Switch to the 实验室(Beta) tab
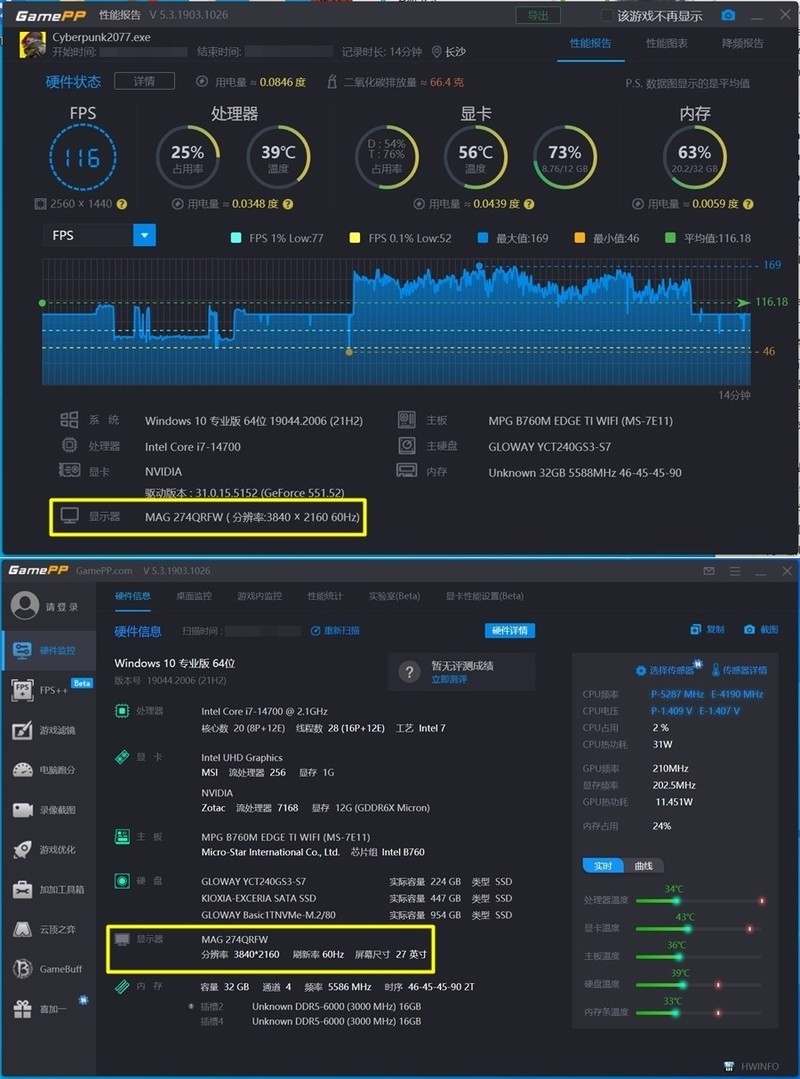Viewport: 800px width, 1079px height. coord(394,596)
